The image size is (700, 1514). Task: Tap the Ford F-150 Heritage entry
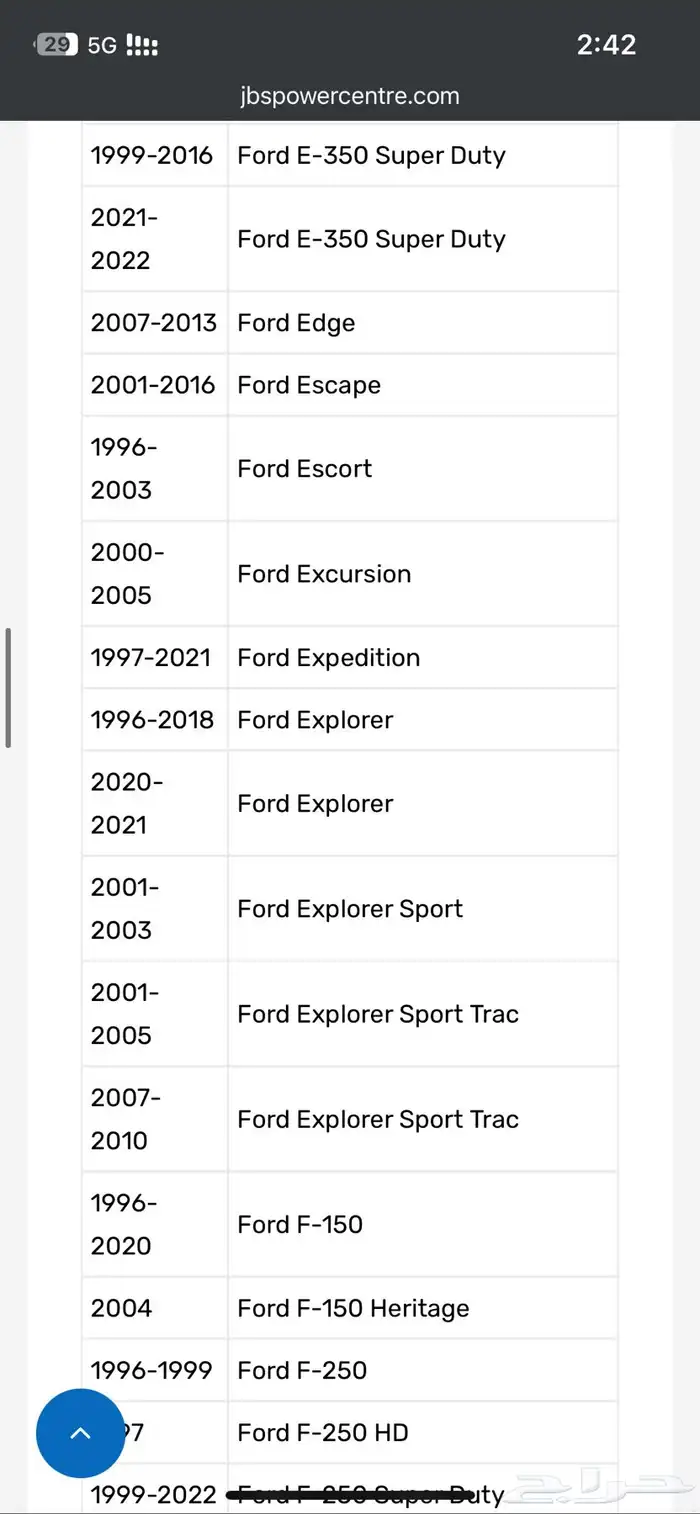pos(353,1308)
